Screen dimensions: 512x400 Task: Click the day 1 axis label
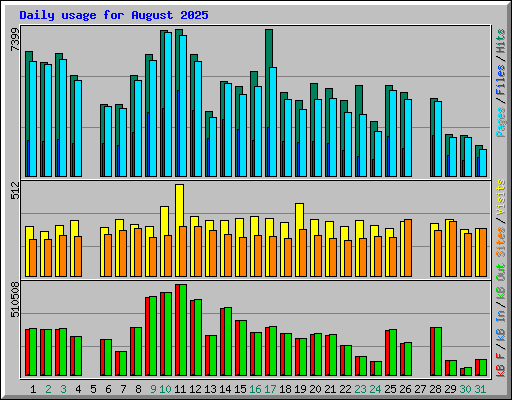tap(33, 389)
